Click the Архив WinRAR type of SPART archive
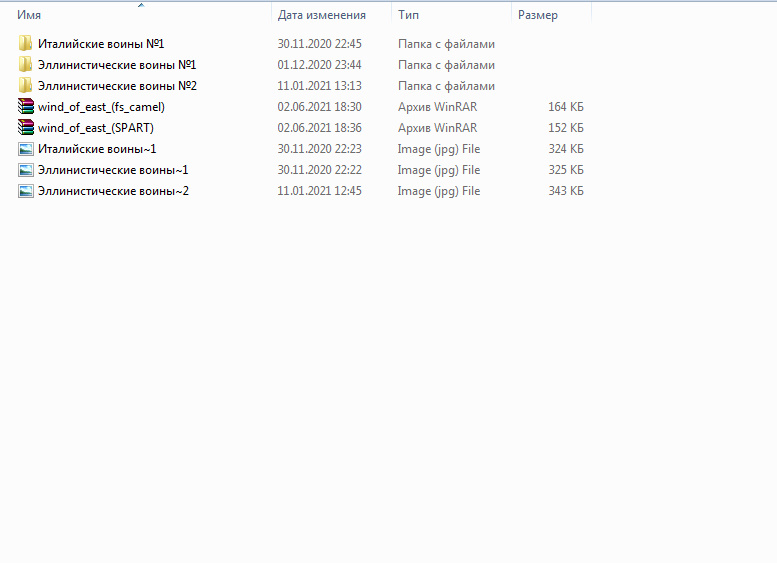 tap(438, 128)
